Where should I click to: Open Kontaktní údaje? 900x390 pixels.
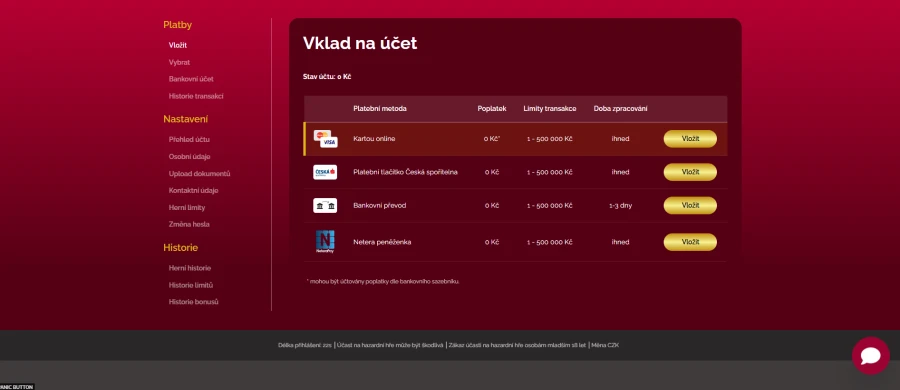[x=193, y=191]
